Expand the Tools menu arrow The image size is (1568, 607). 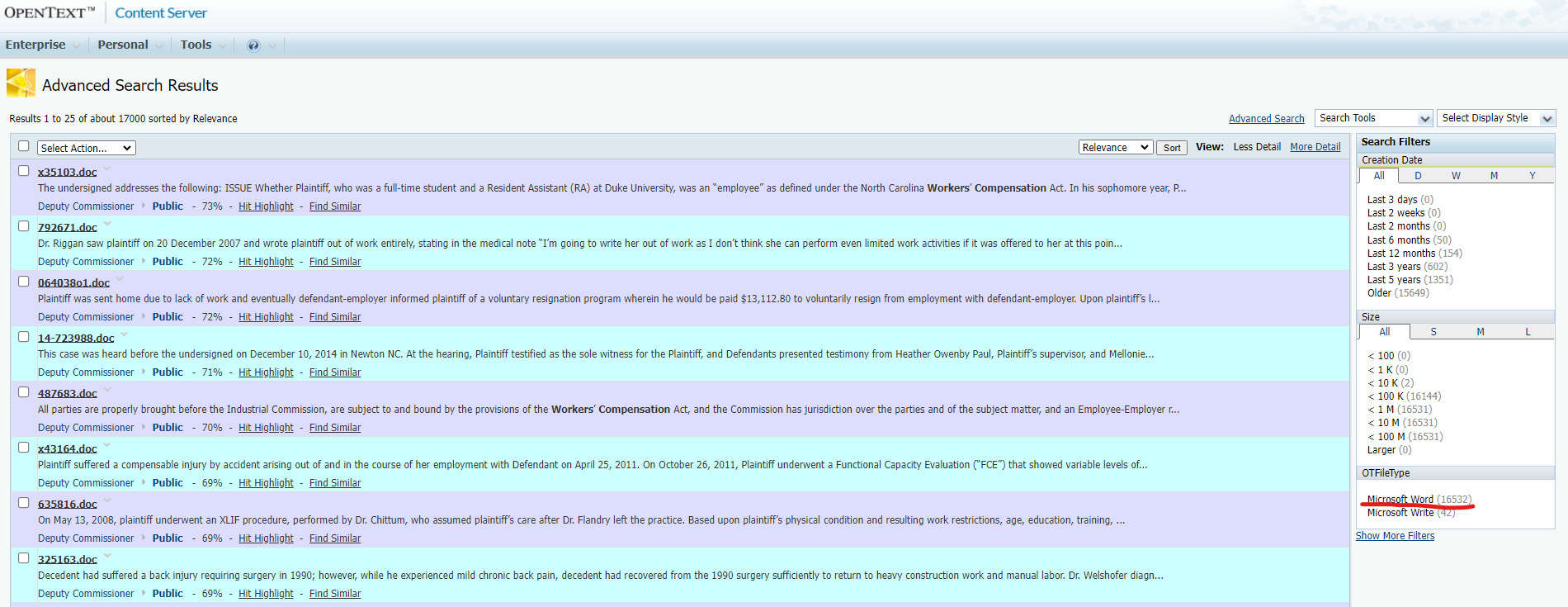(223, 45)
